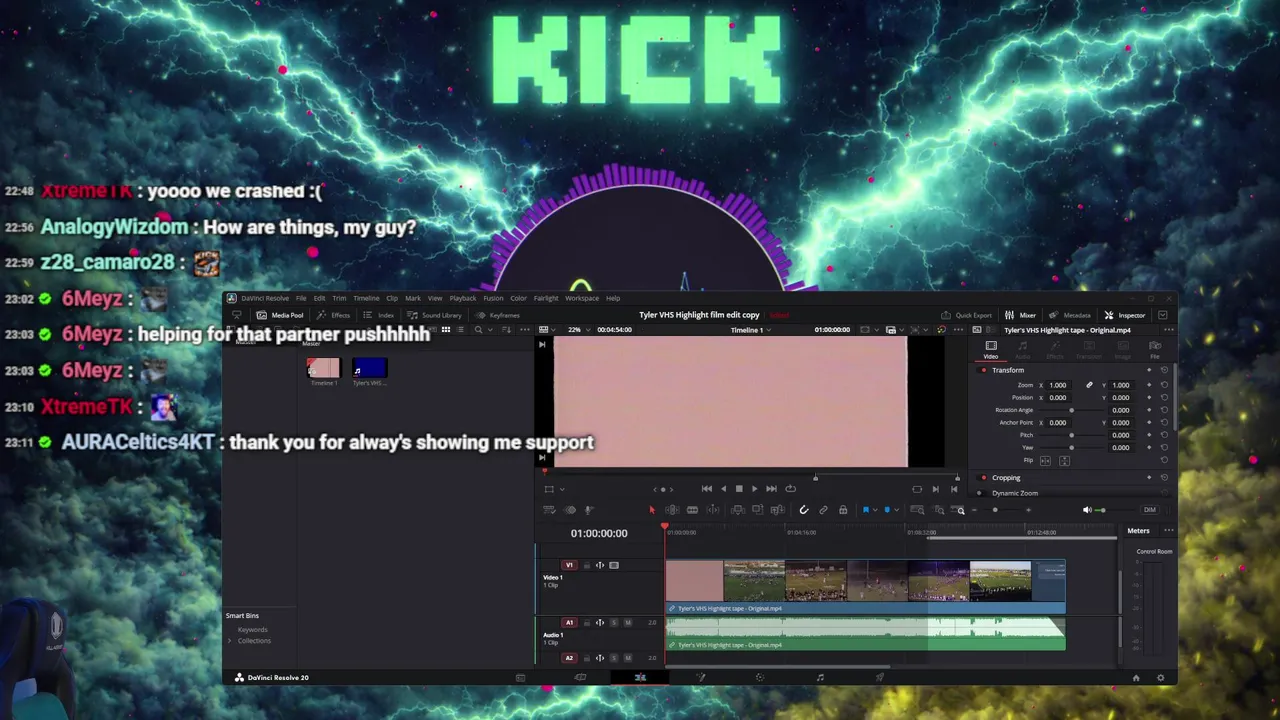
Task: Open the Sound Library panel
Action: (435, 315)
